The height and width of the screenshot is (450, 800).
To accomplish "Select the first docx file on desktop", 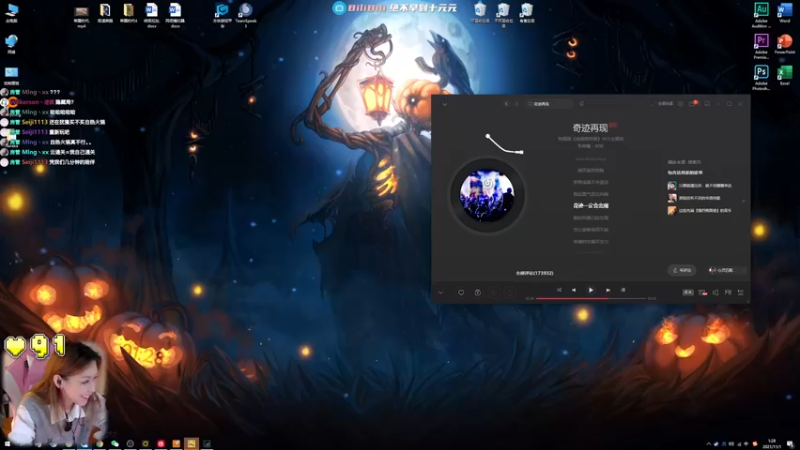I will (152, 15).
